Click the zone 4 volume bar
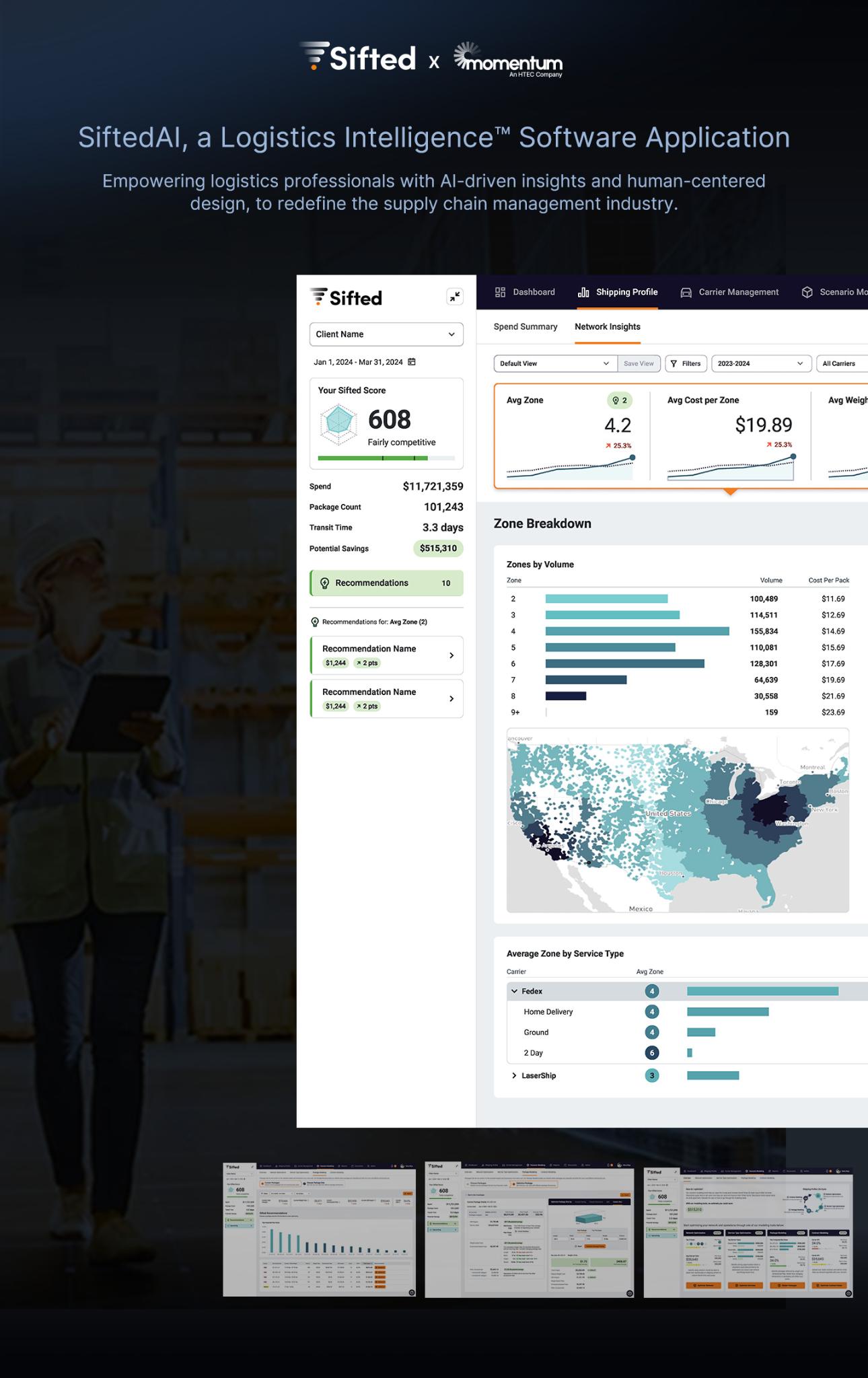This screenshot has height=1378, width=868. click(637, 631)
